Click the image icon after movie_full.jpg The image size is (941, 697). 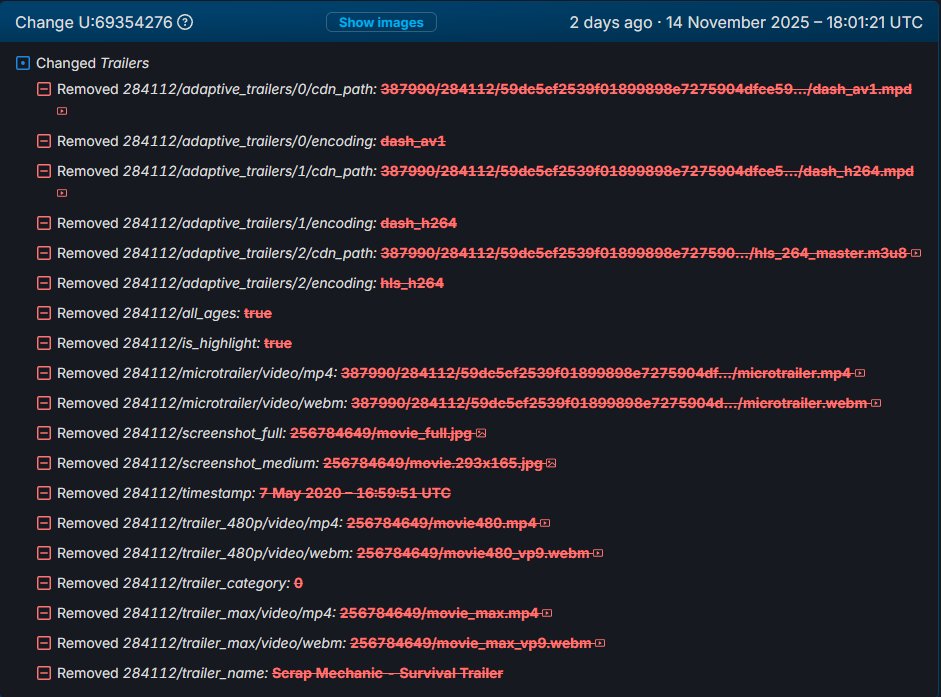click(x=481, y=433)
